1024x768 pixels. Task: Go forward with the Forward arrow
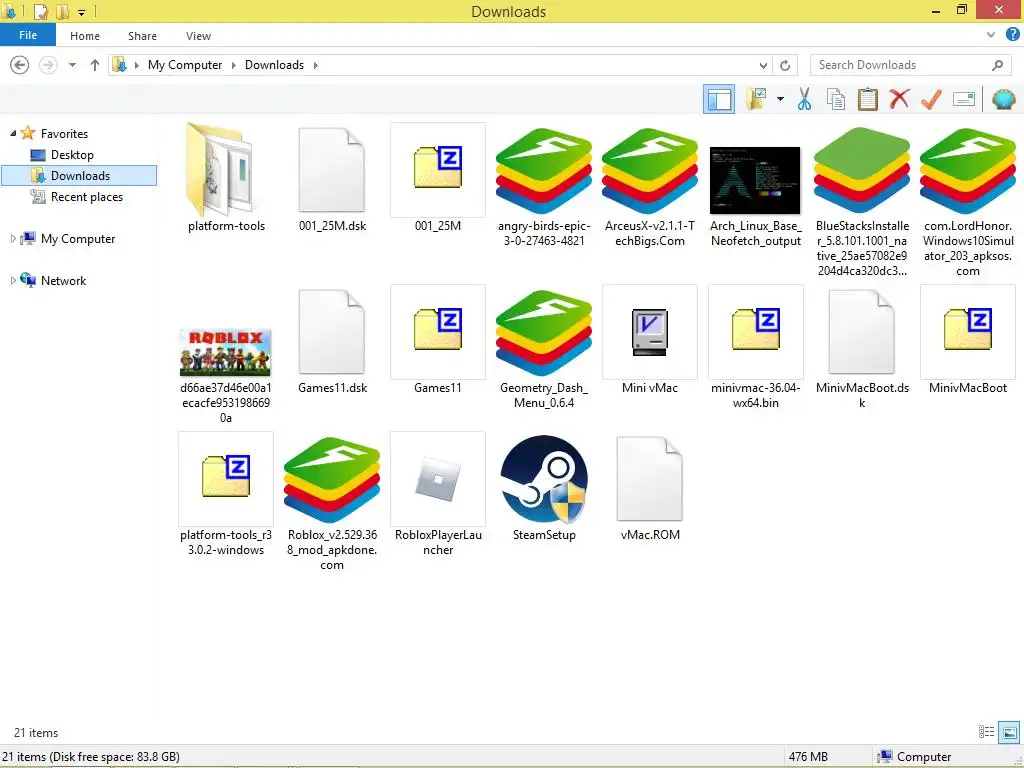(x=48, y=65)
